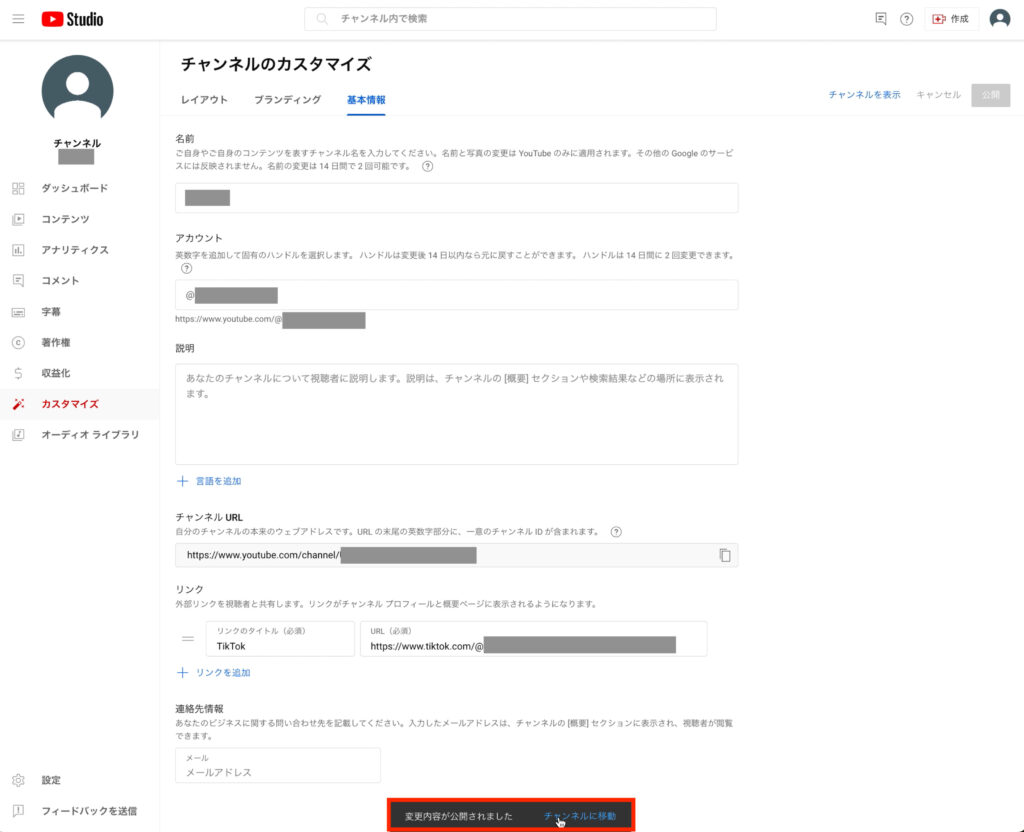Open the hamburger navigation menu
The height and width of the screenshot is (832, 1024).
tap(18, 19)
